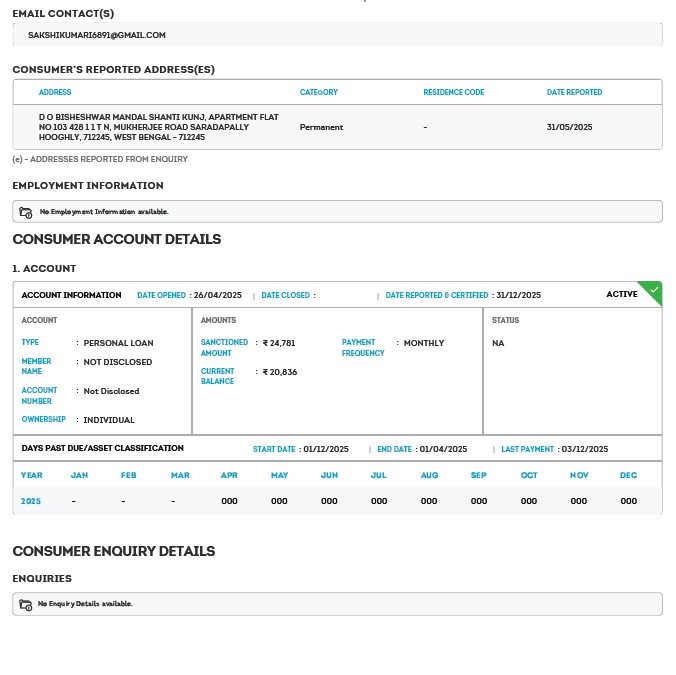Viewport: 676px width, 675px height.
Task: Click the DEC month column header
Action: (x=628, y=475)
